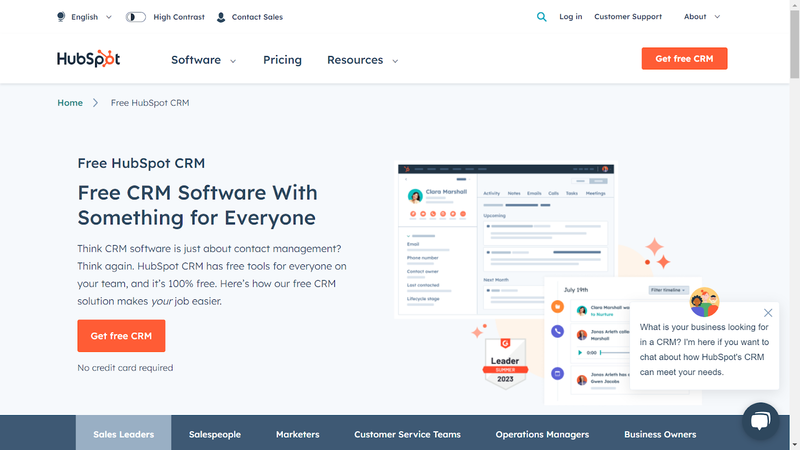Click the CRM dashboard illustration

point(506,240)
